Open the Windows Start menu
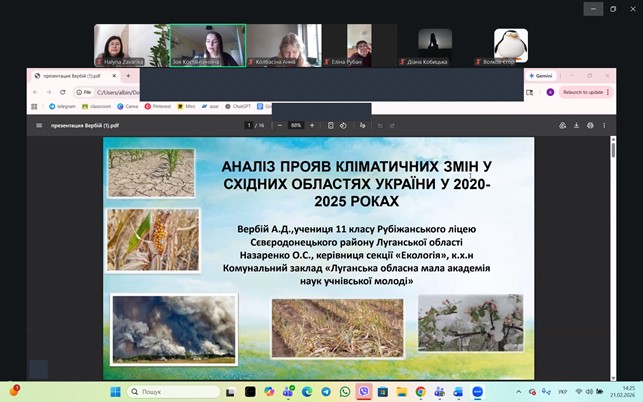 tap(115, 392)
